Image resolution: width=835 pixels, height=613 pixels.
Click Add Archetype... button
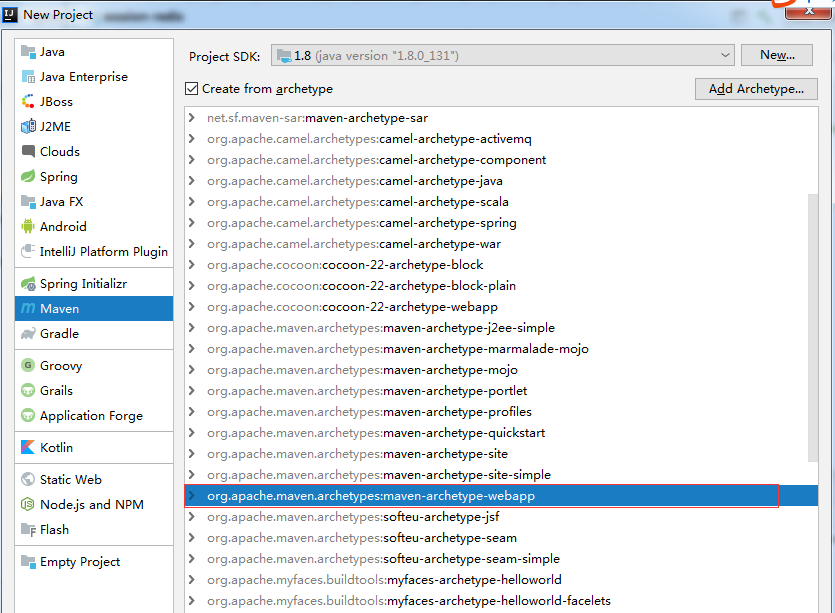click(756, 88)
